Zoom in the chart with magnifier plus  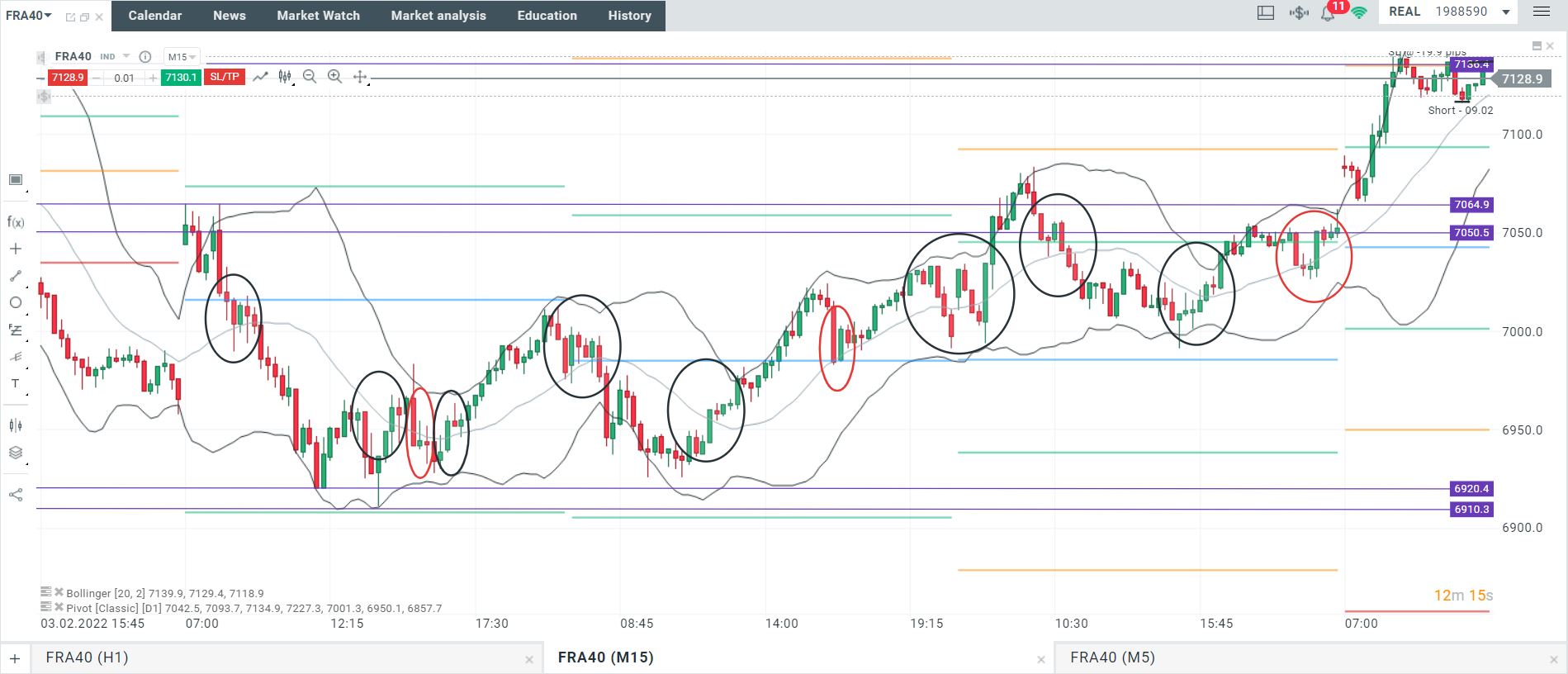pos(334,77)
